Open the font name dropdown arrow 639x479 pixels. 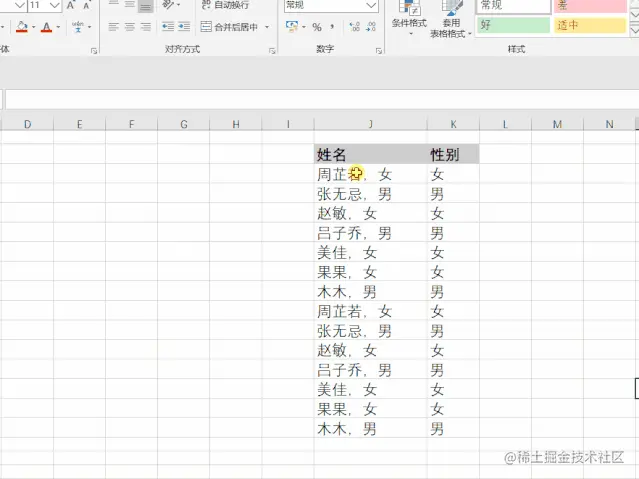coord(20,5)
